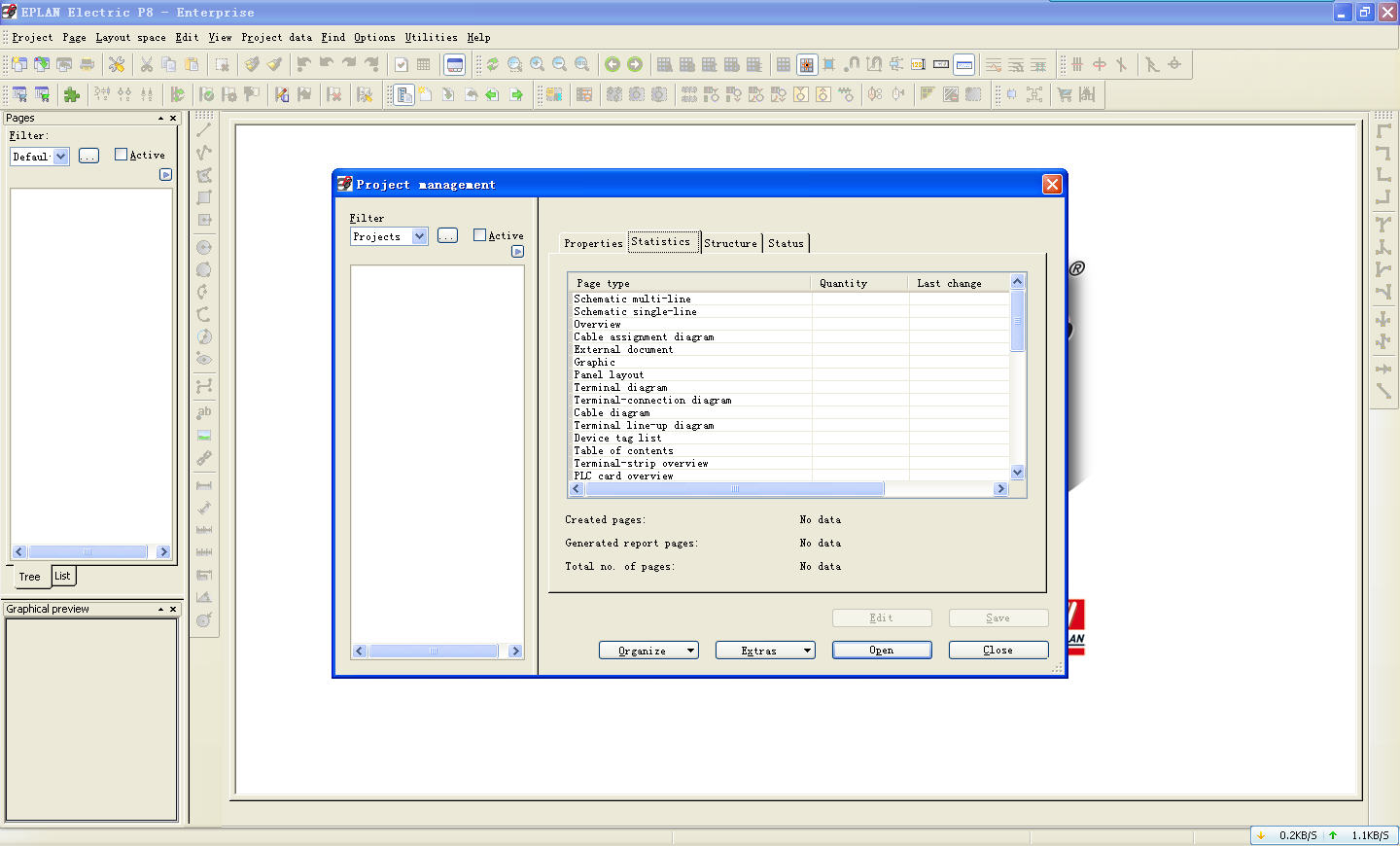This screenshot has width=1400, height=846.
Task: Click the scissors cut icon
Action: pos(147,64)
